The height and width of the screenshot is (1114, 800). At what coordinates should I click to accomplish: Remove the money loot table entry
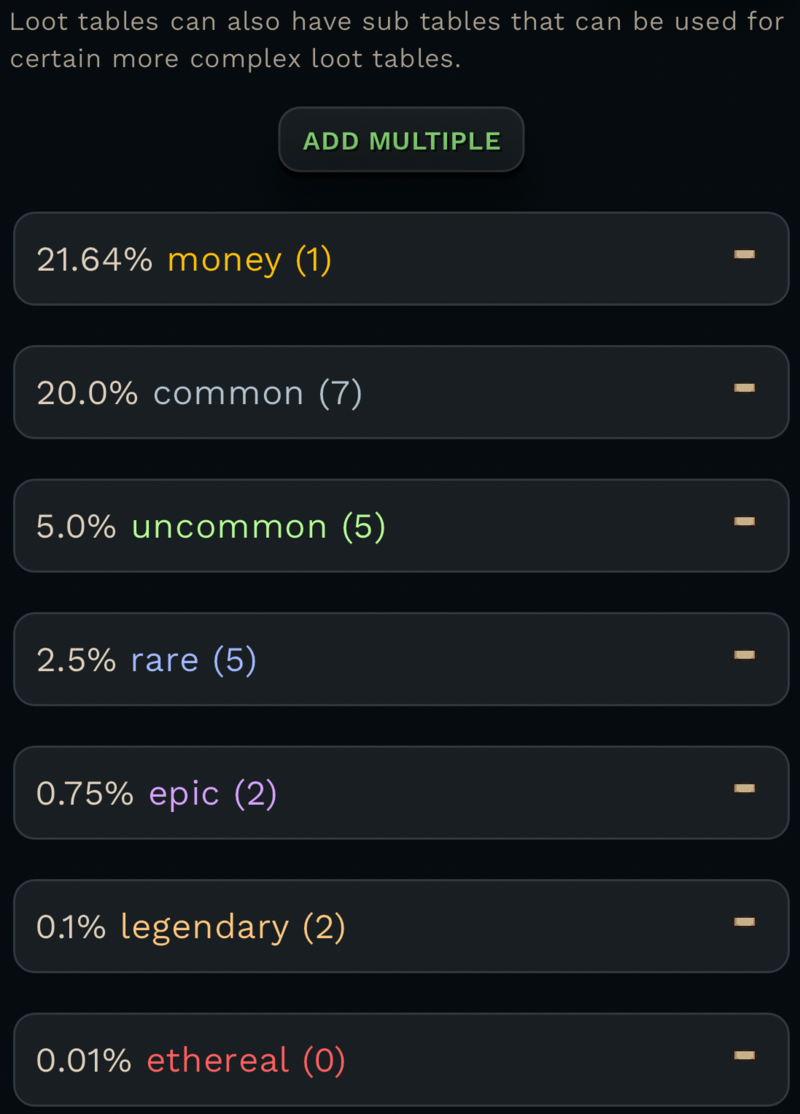click(744, 255)
